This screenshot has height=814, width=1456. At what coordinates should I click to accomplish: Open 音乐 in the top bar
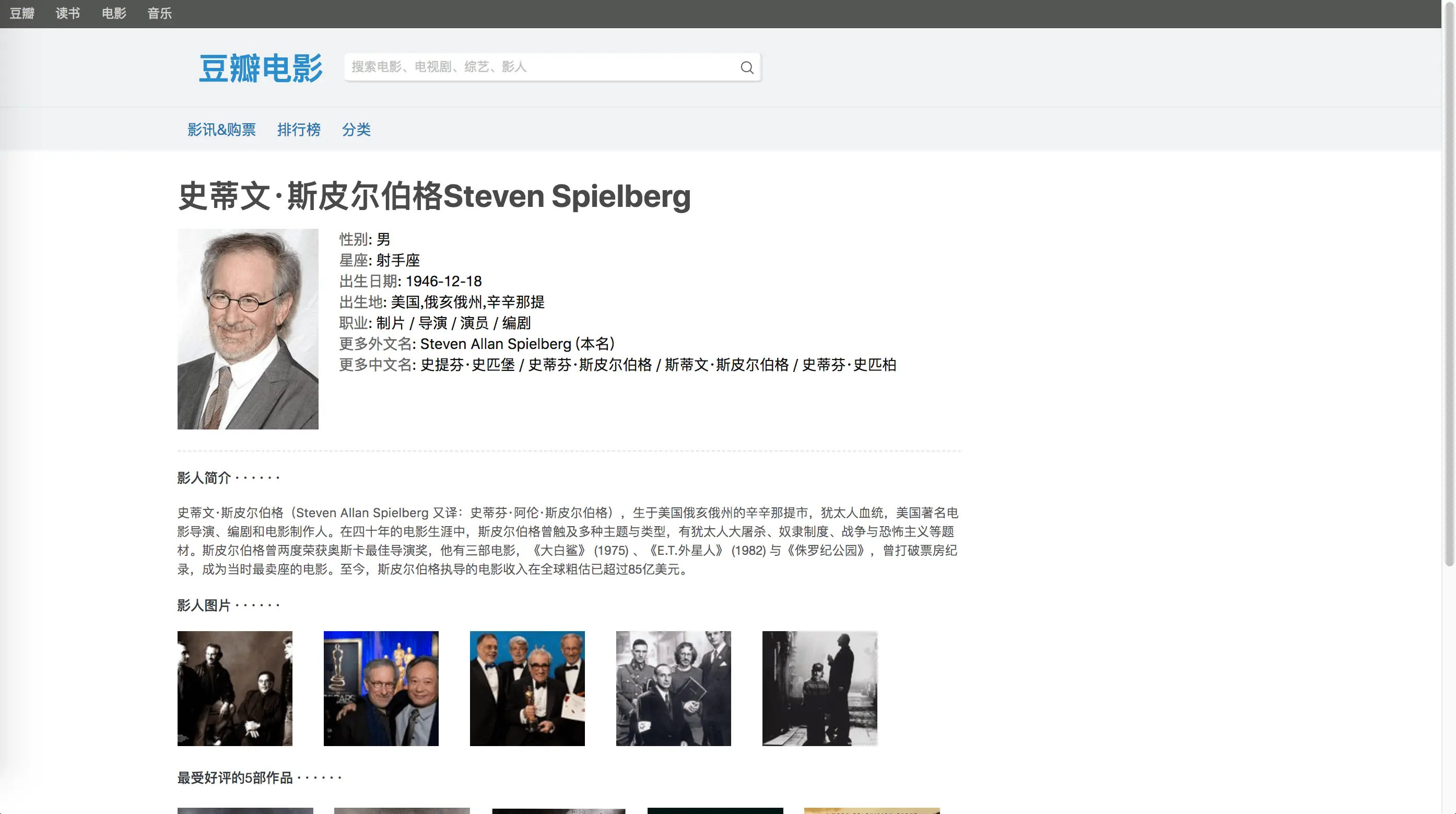click(159, 14)
